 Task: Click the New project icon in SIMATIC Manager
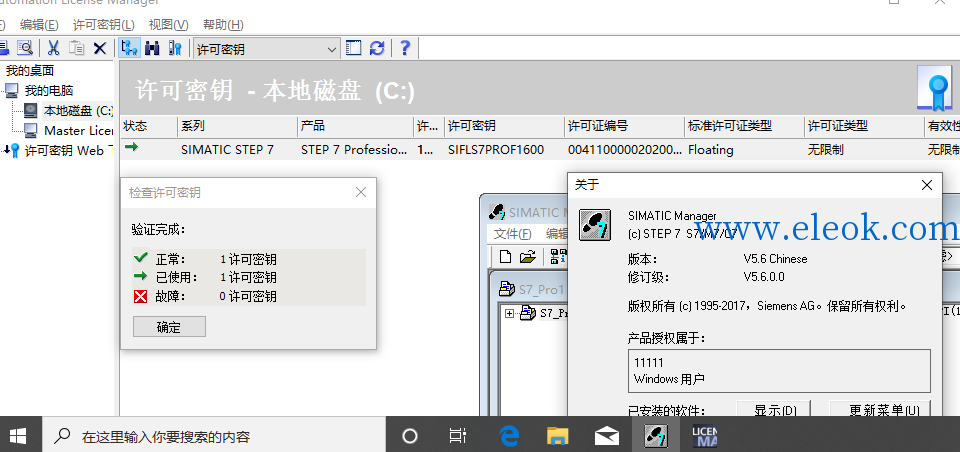[505, 257]
